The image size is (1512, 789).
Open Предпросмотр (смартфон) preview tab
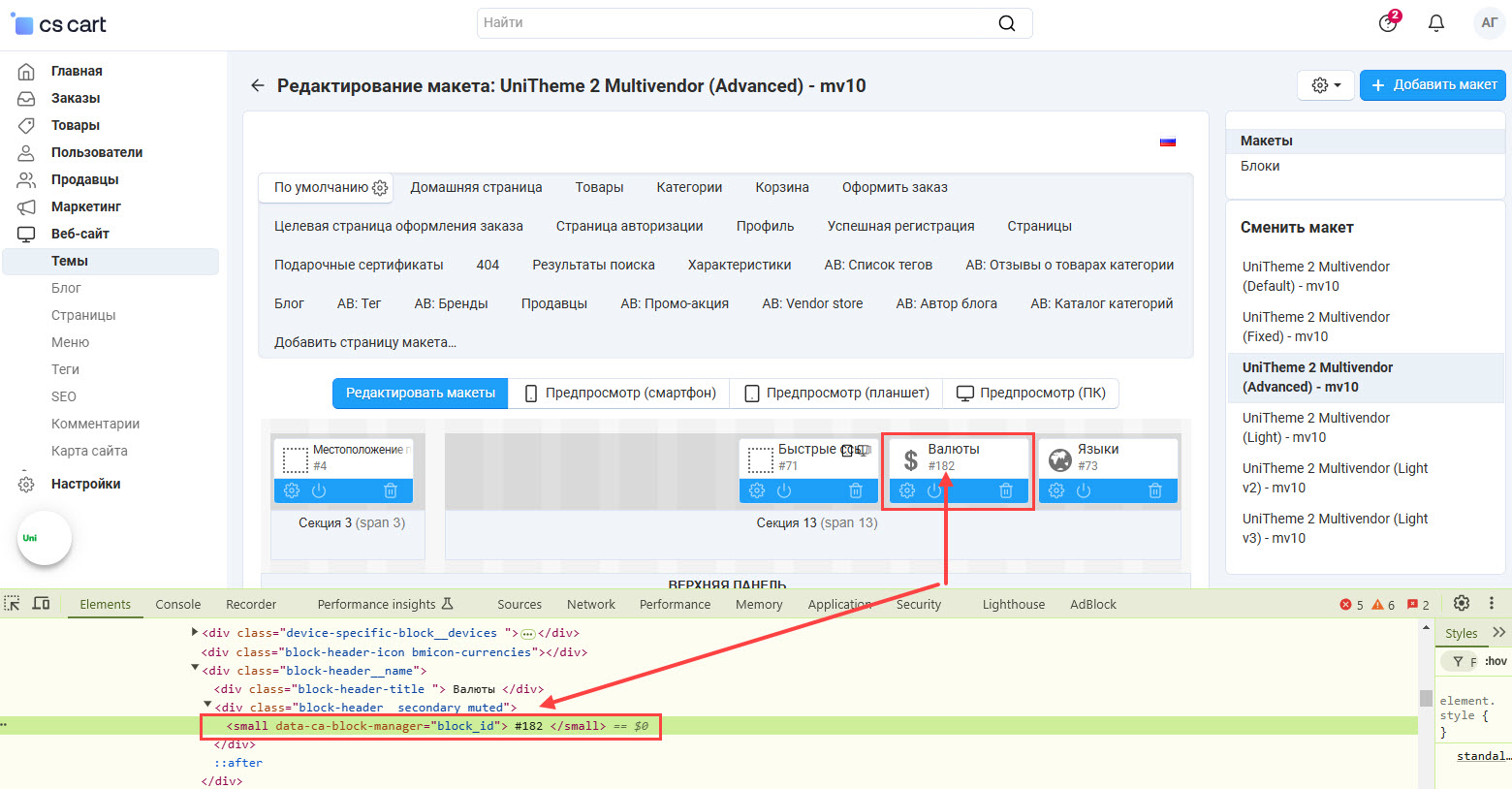coord(619,393)
